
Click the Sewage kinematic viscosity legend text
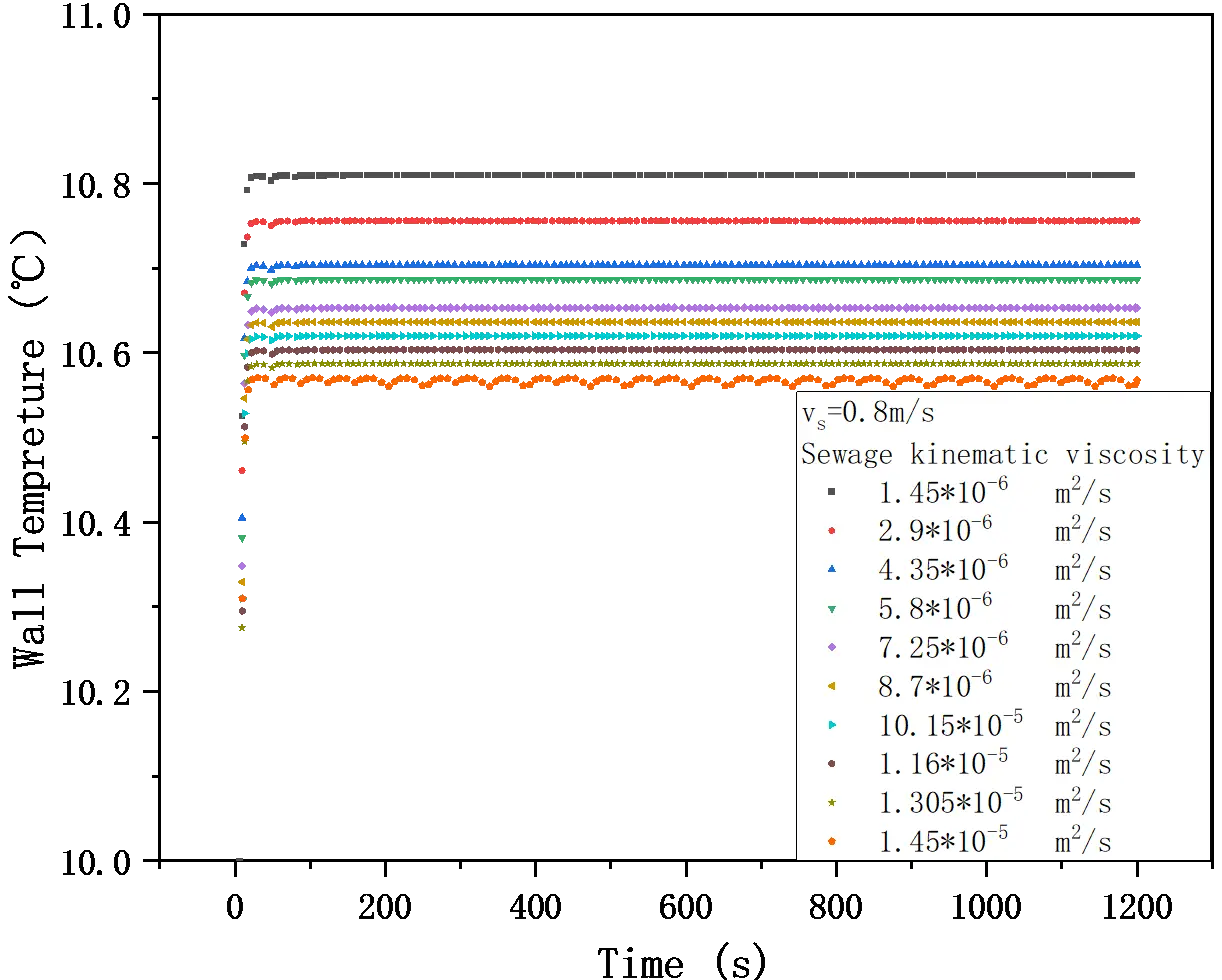coord(1002,455)
